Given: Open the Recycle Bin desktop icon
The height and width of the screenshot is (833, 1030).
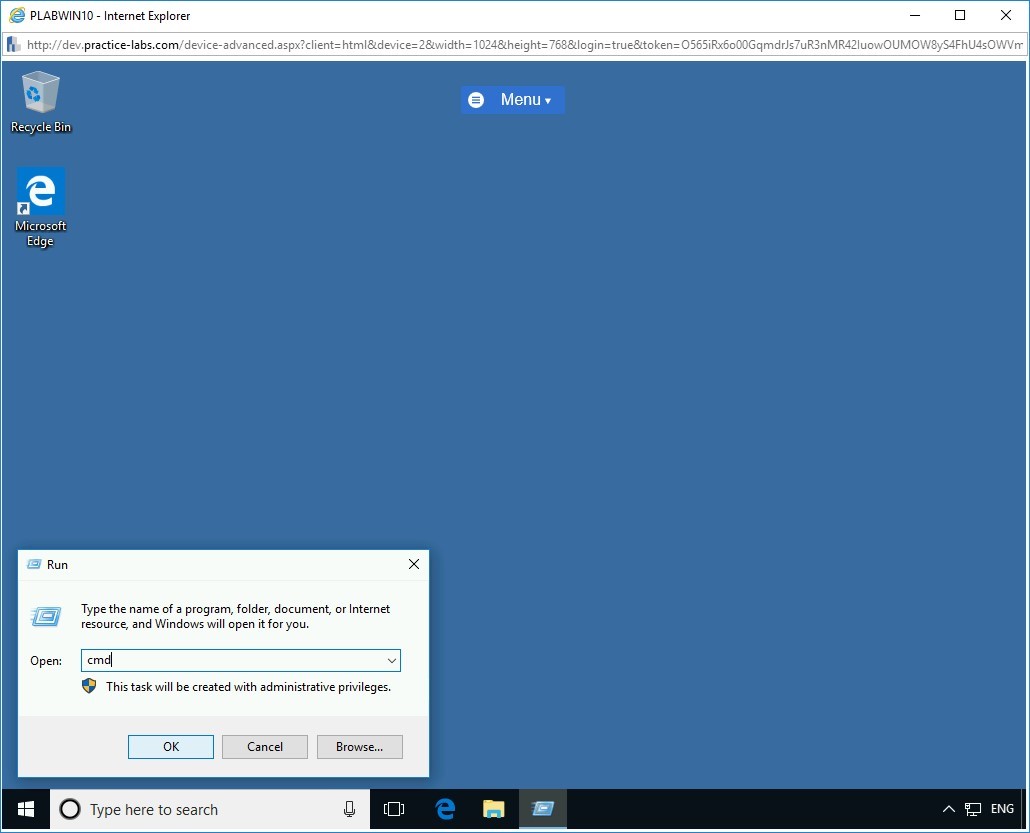Looking at the screenshot, I should tap(40, 101).
